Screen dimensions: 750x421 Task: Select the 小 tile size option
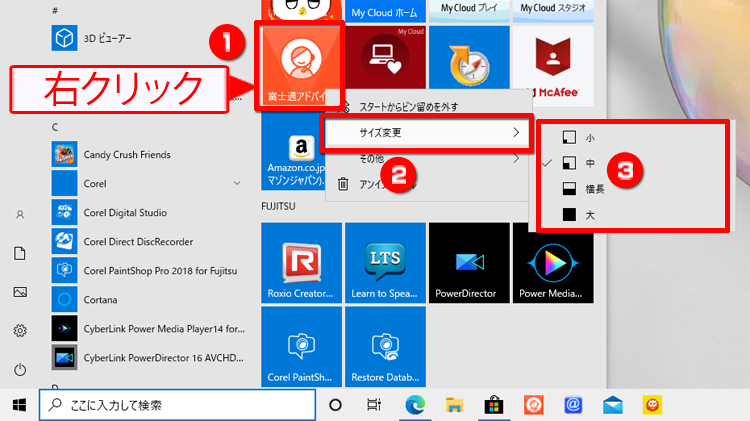(x=632, y=138)
